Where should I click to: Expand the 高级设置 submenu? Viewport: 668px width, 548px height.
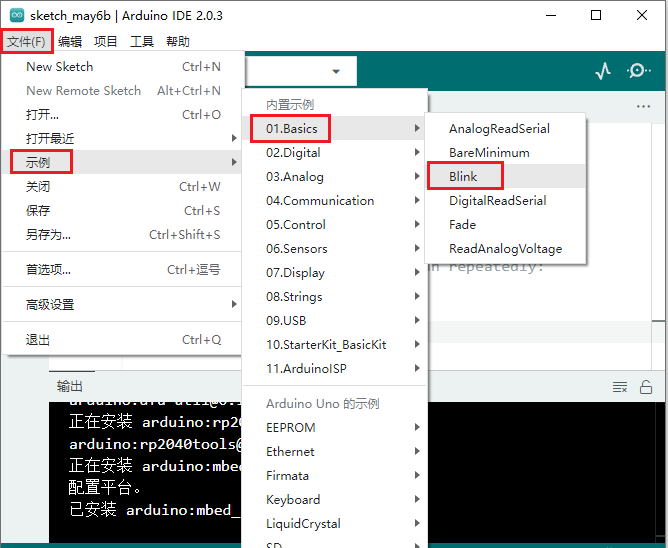click(x=123, y=304)
